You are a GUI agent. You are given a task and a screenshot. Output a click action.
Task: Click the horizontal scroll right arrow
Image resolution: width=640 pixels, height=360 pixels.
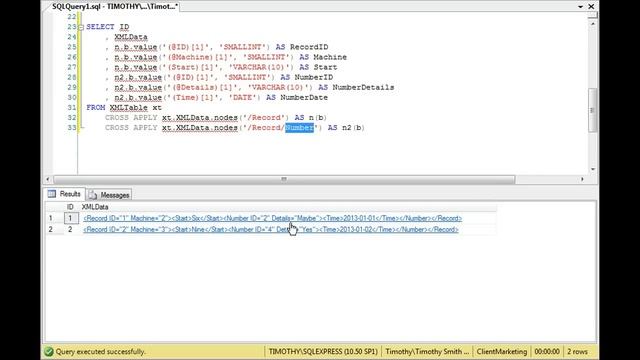point(582,179)
